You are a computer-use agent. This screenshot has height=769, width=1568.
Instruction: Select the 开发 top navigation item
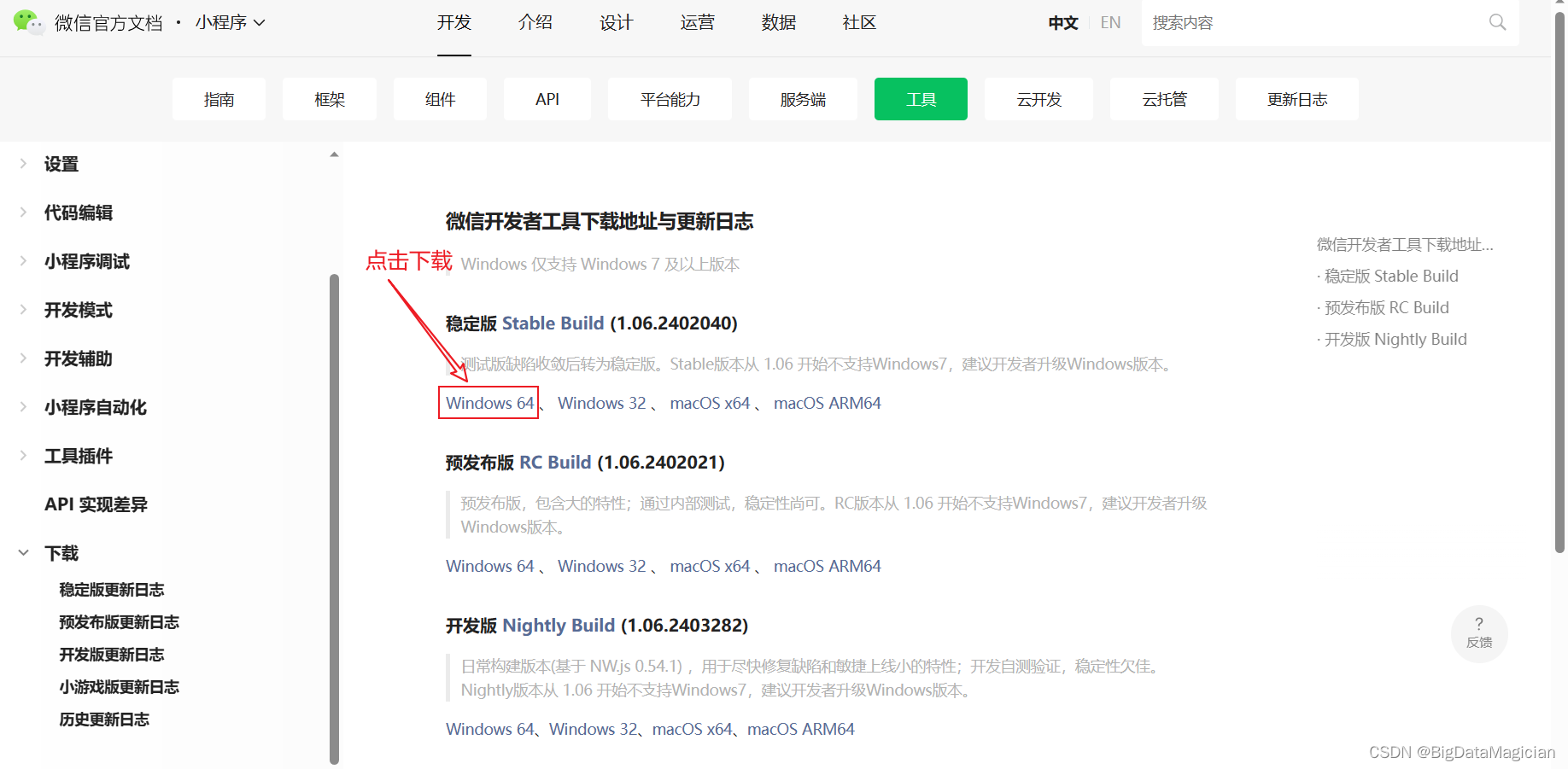click(454, 22)
